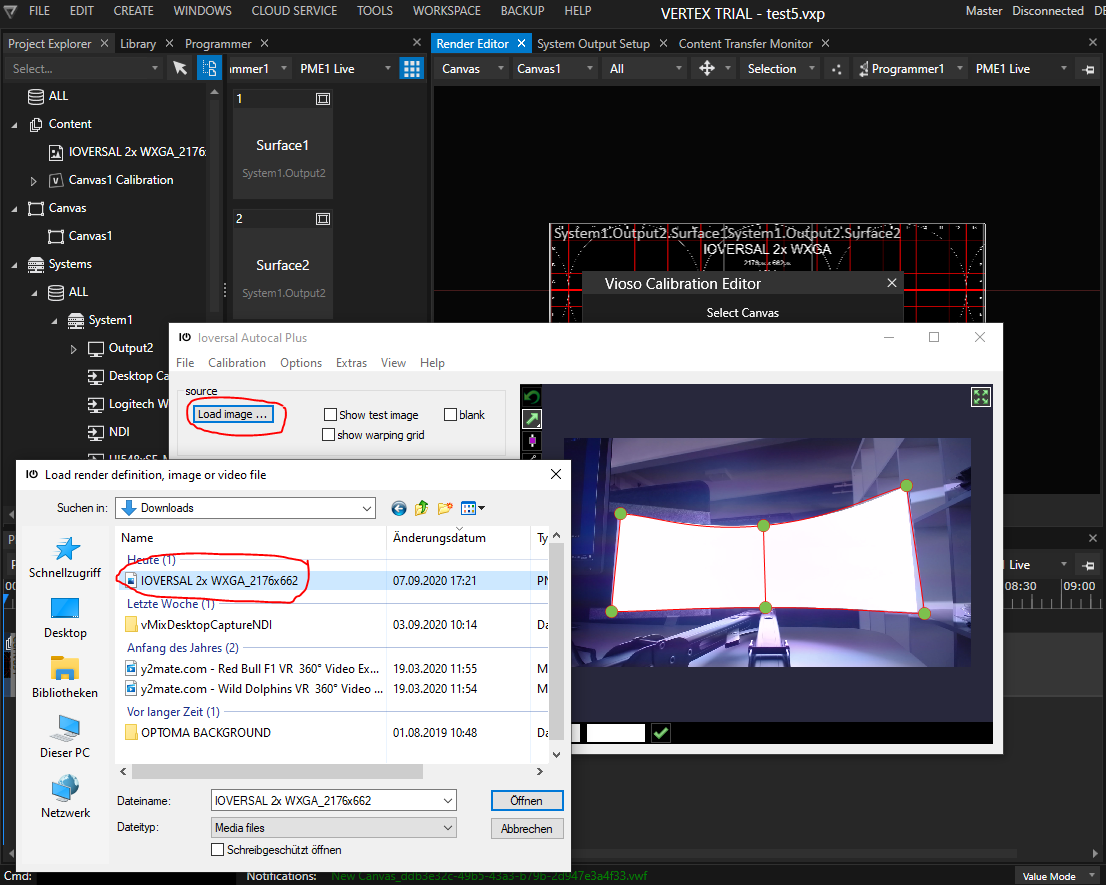Enable the Show test image checkbox
Screen dimensions: 1106x885
330,415
